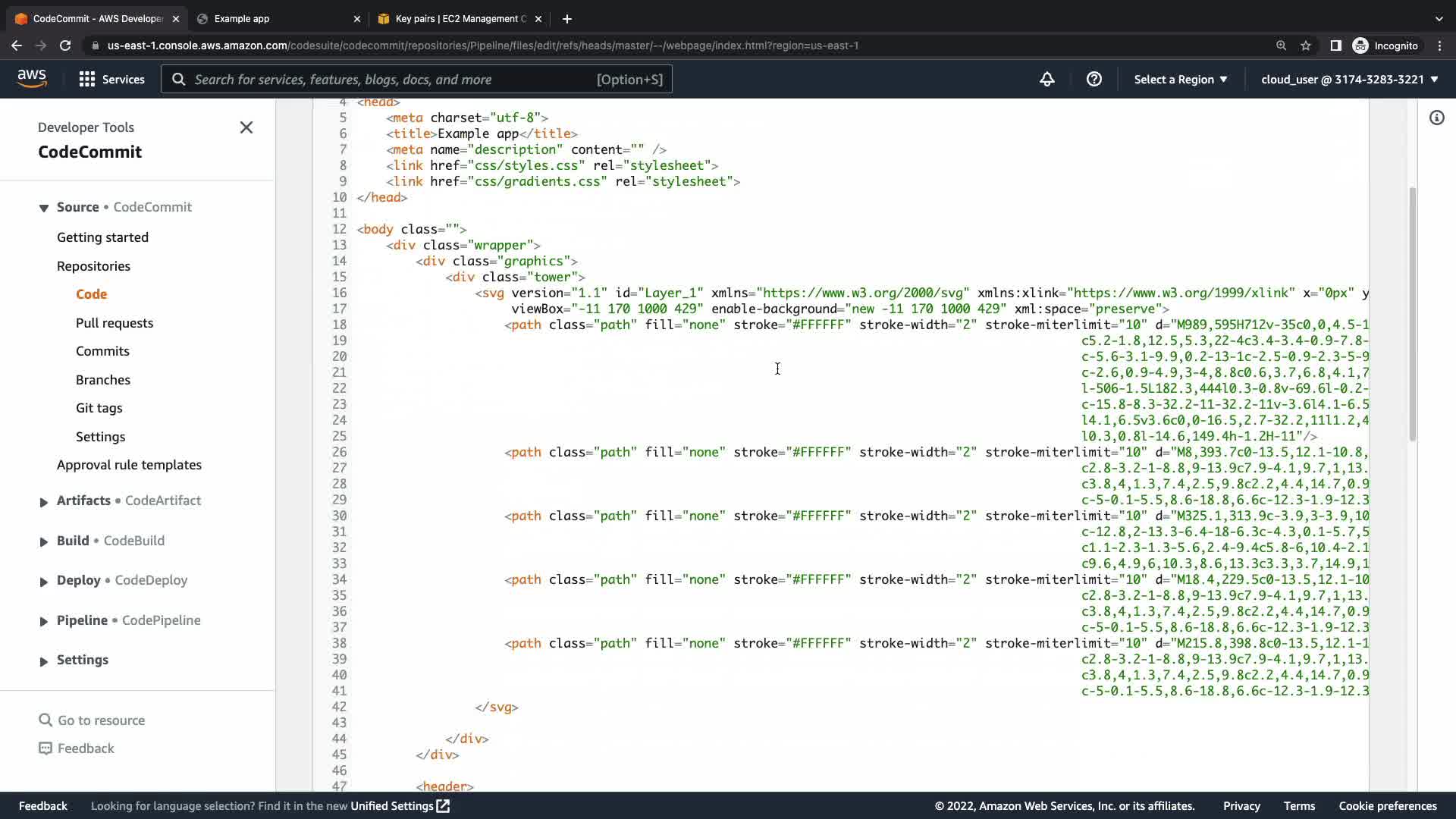
Task: Open the Services grid menu
Action: (111, 80)
